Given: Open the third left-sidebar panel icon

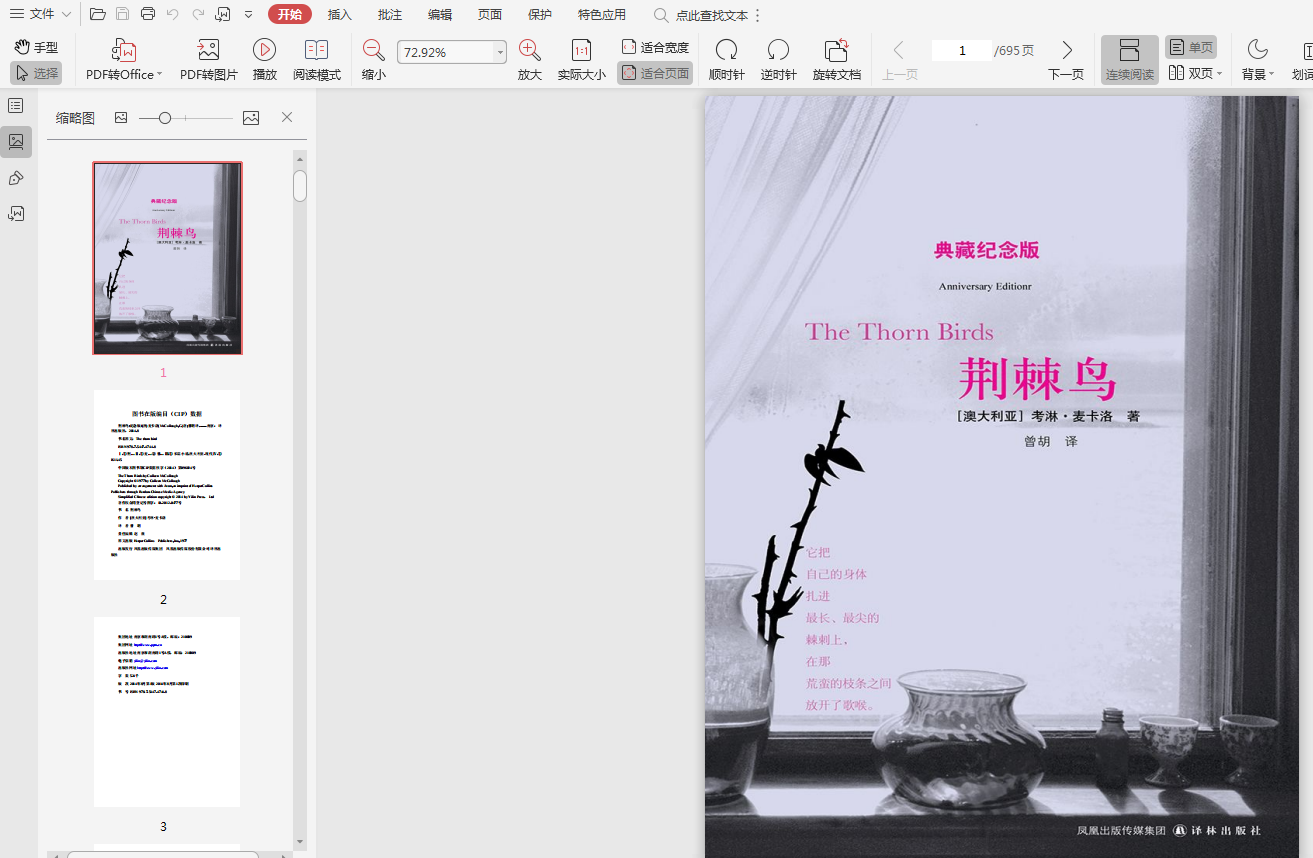Looking at the screenshot, I should click(x=16, y=178).
